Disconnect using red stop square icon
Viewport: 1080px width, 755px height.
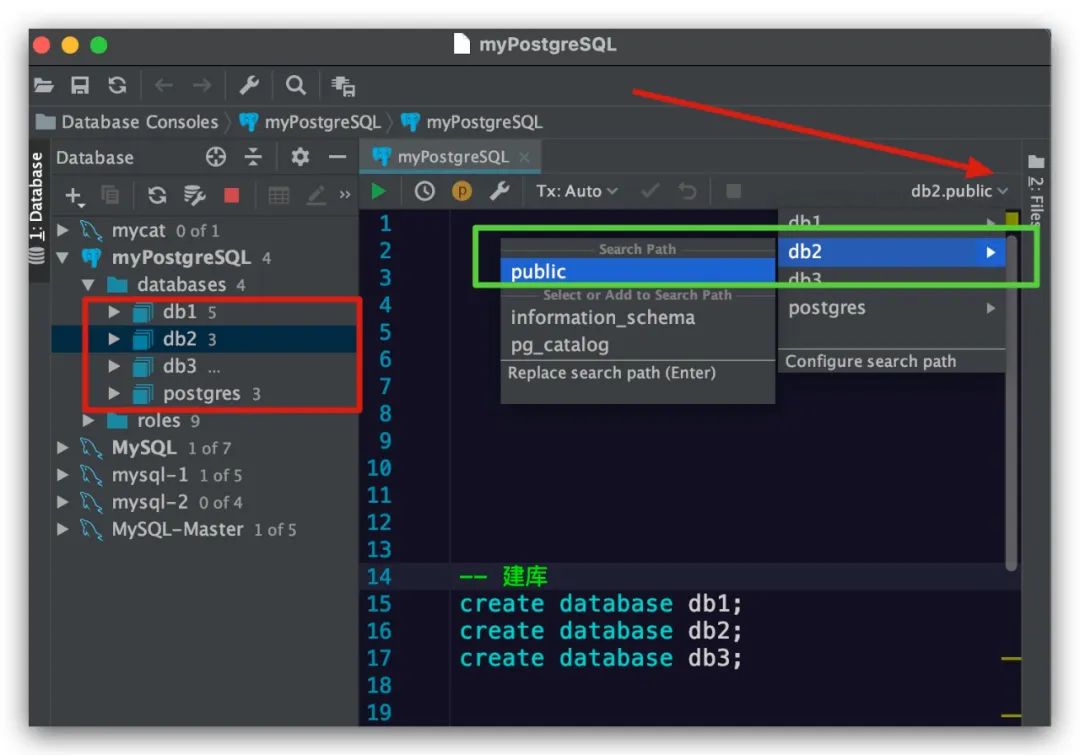(231, 196)
